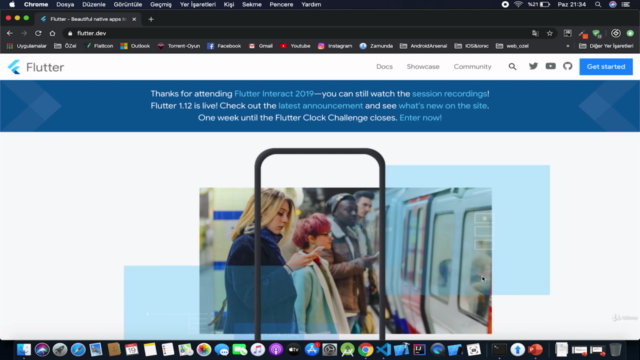Open PowerPoint from the dock
Screen dimensions: 640x360
[x=535, y=350]
